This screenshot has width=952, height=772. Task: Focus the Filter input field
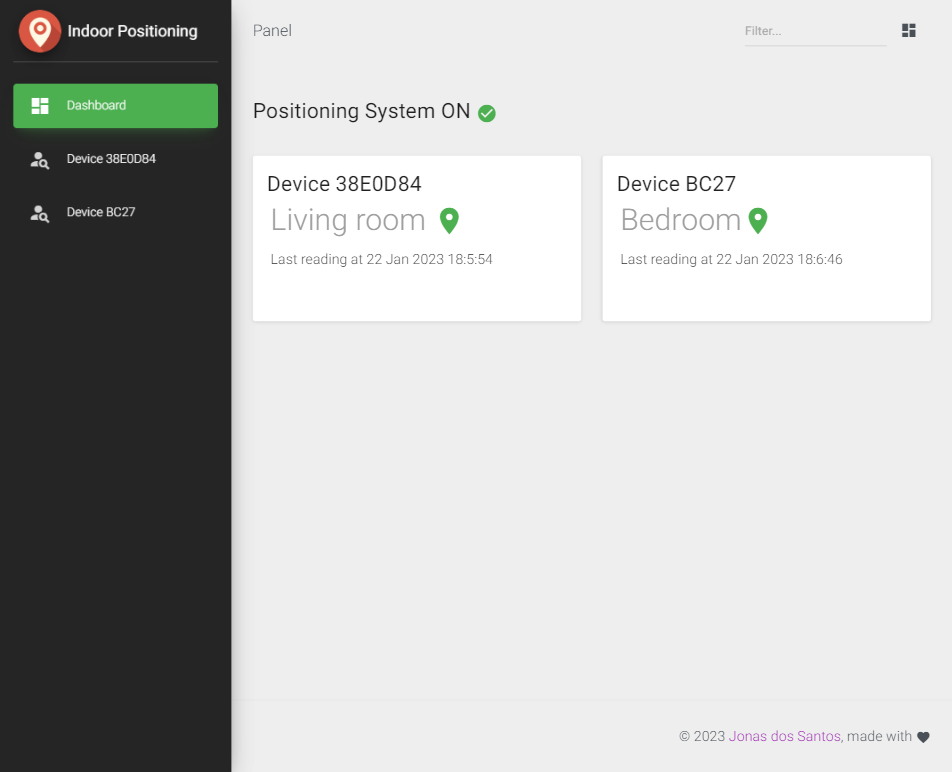814,31
